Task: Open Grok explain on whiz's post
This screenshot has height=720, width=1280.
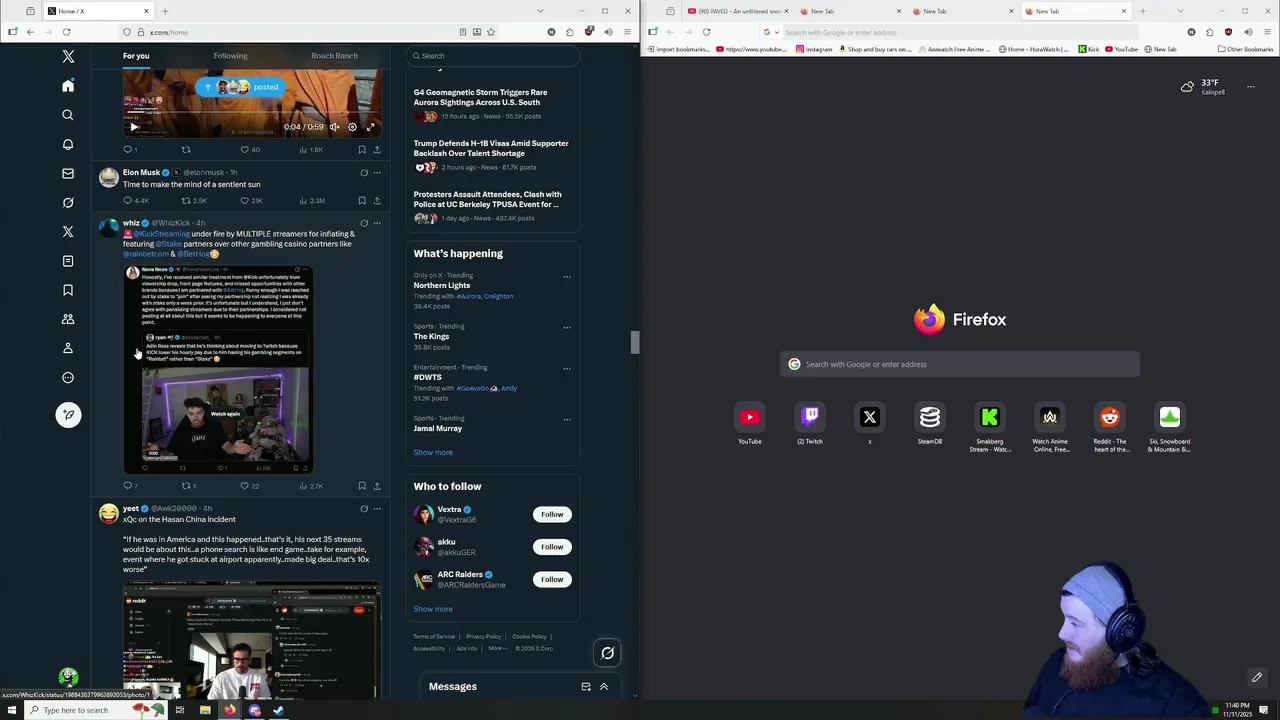Action: coord(364,223)
